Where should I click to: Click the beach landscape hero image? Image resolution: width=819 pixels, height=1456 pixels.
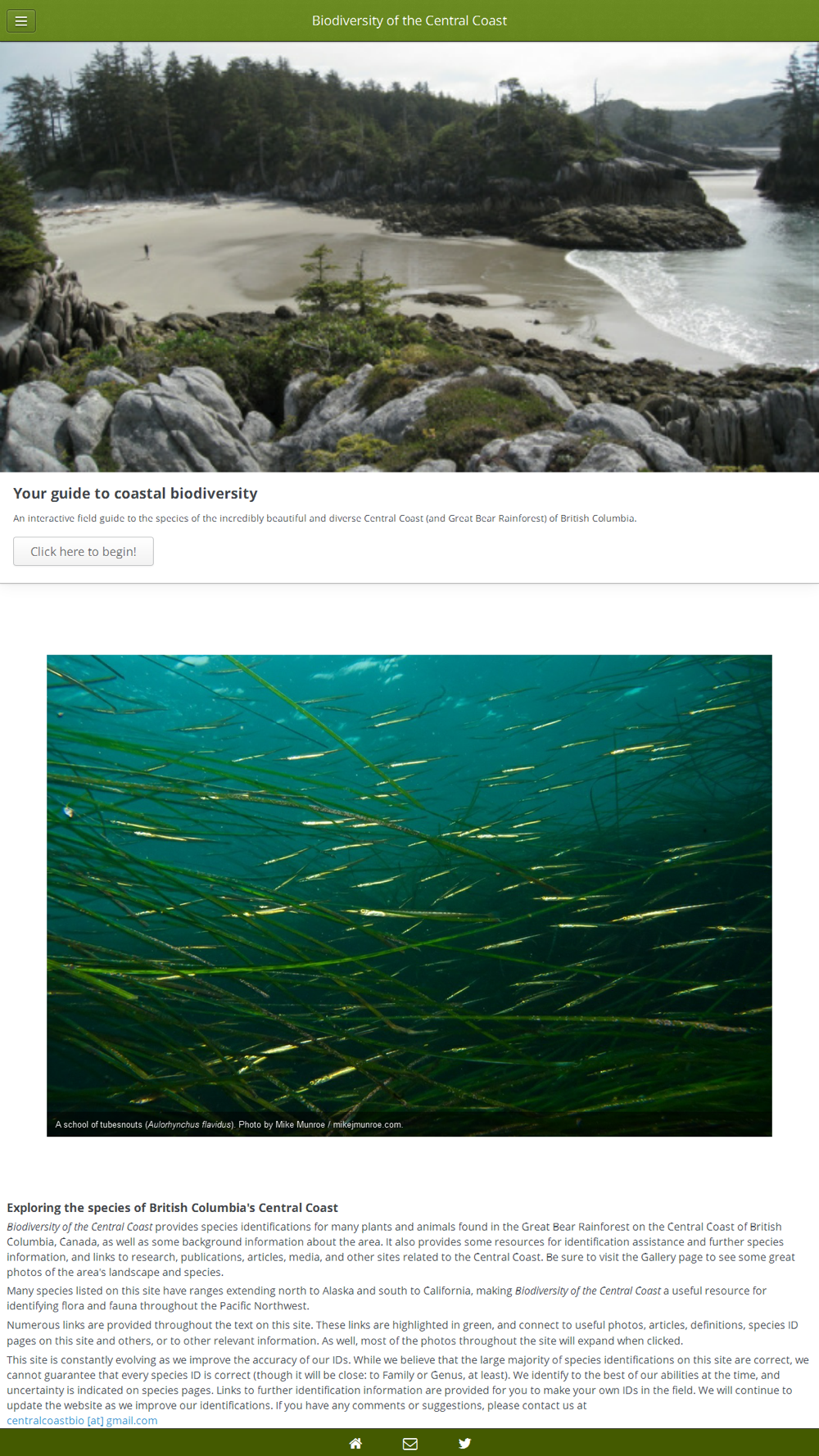[x=409, y=257]
